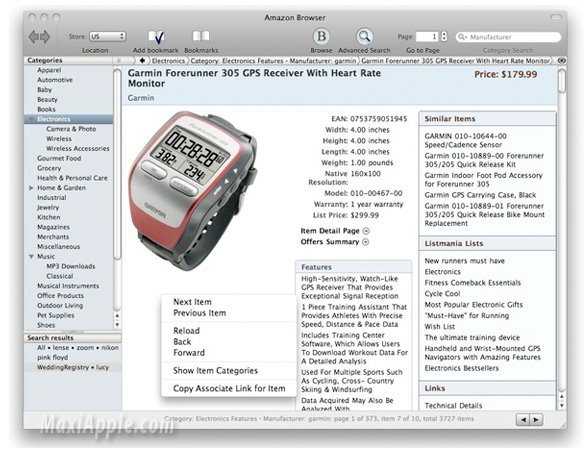The image size is (586, 451).
Task: Click the Garmin manufacturer name under title
Action: [x=141, y=98]
